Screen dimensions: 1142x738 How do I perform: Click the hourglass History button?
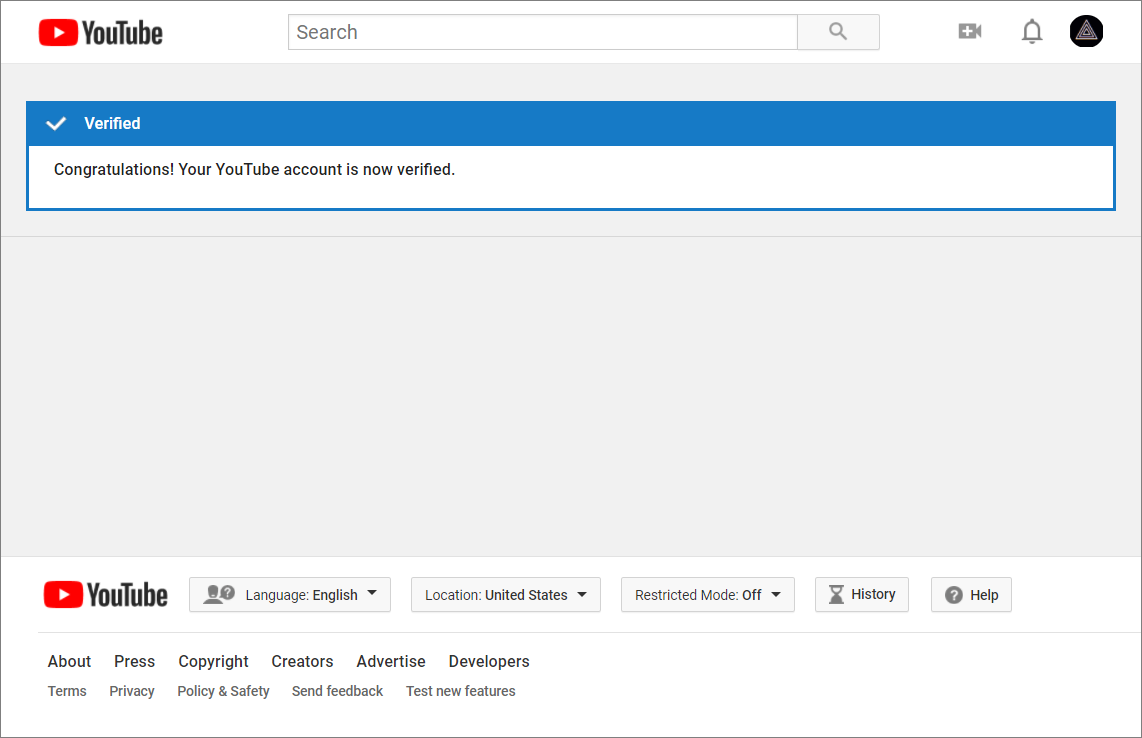pyautogui.click(x=861, y=594)
